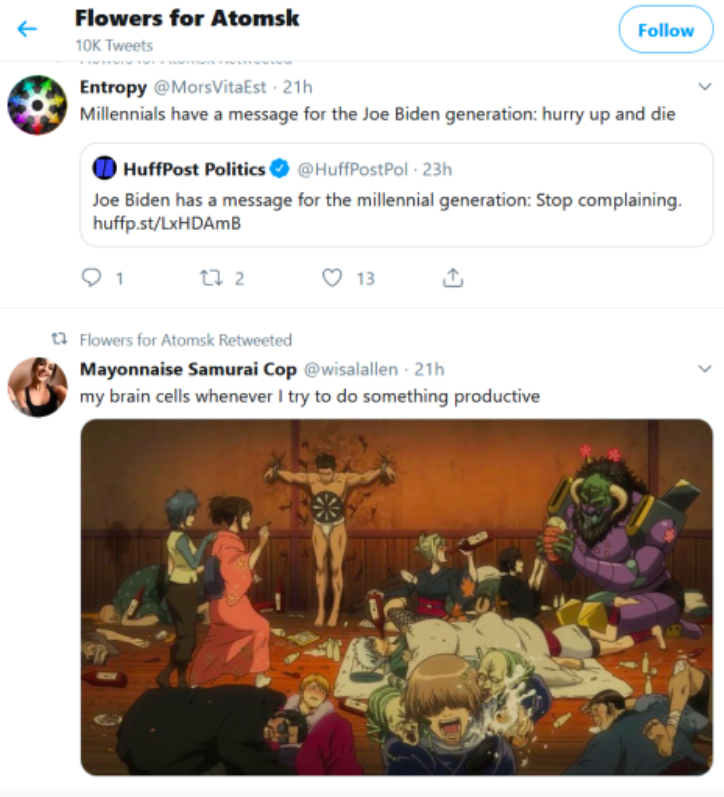Click HuffPost Politics verified badge
724x797 pixels.
coord(280,168)
